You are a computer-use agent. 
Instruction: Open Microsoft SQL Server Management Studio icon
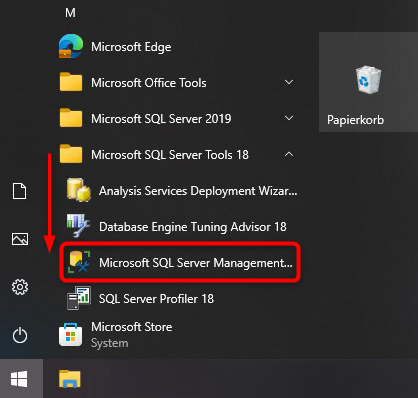point(79,262)
